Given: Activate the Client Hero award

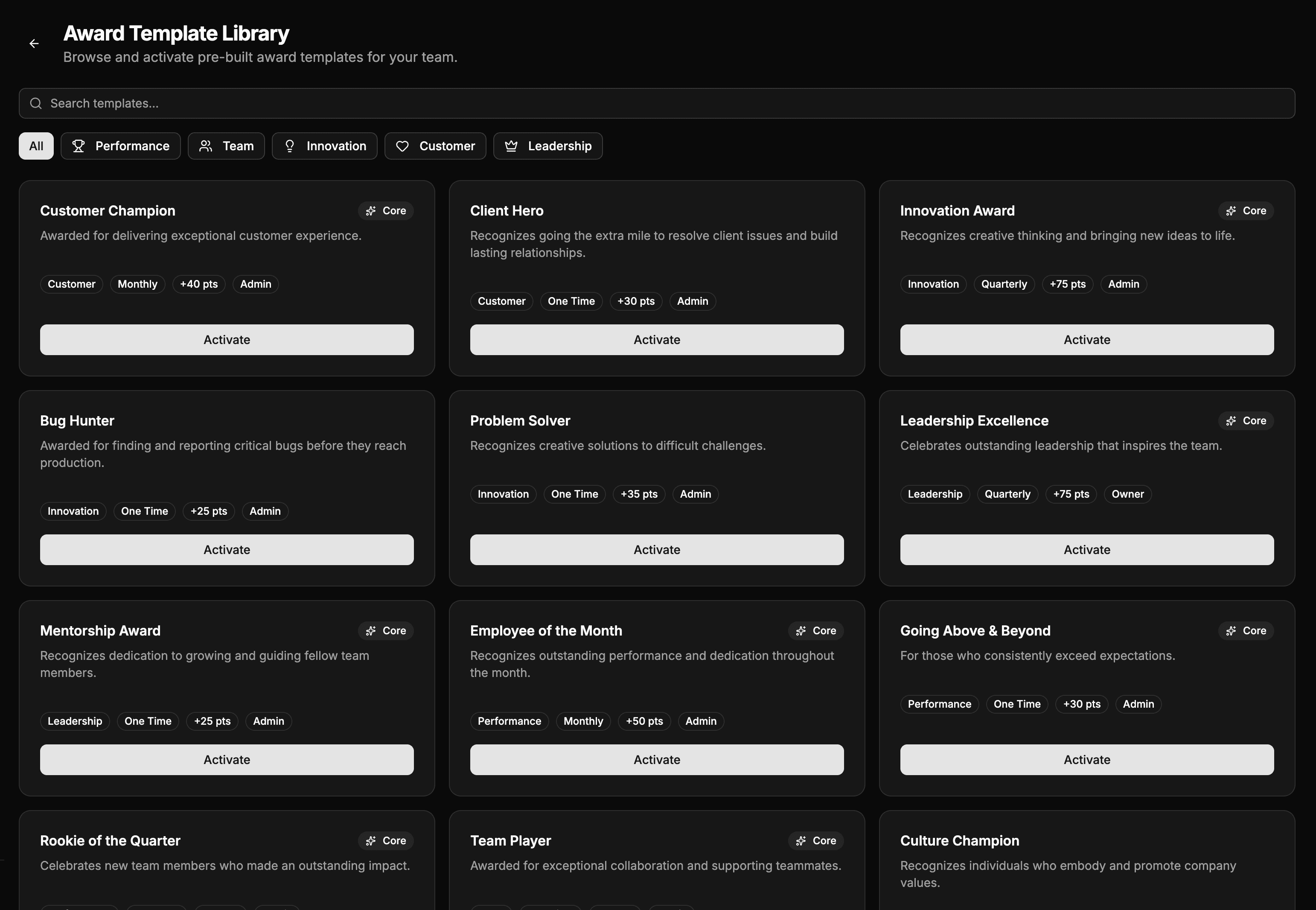Looking at the screenshot, I should coord(657,340).
